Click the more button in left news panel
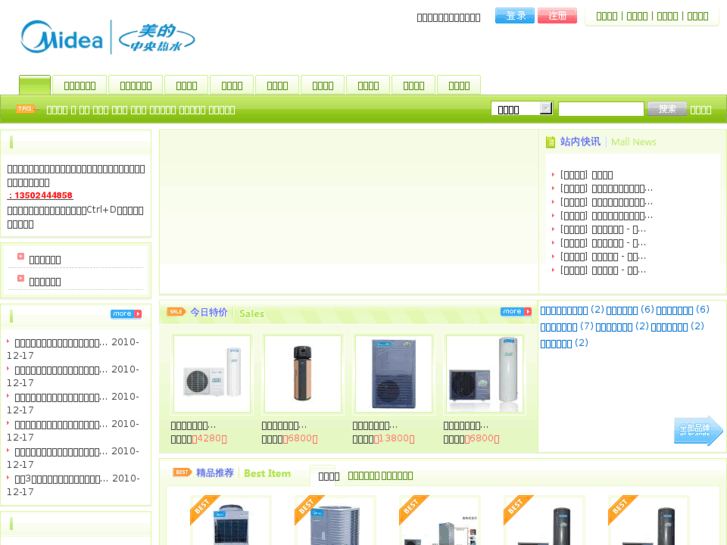The height and width of the screenshot is (545, 727). [x=126, y=314]
